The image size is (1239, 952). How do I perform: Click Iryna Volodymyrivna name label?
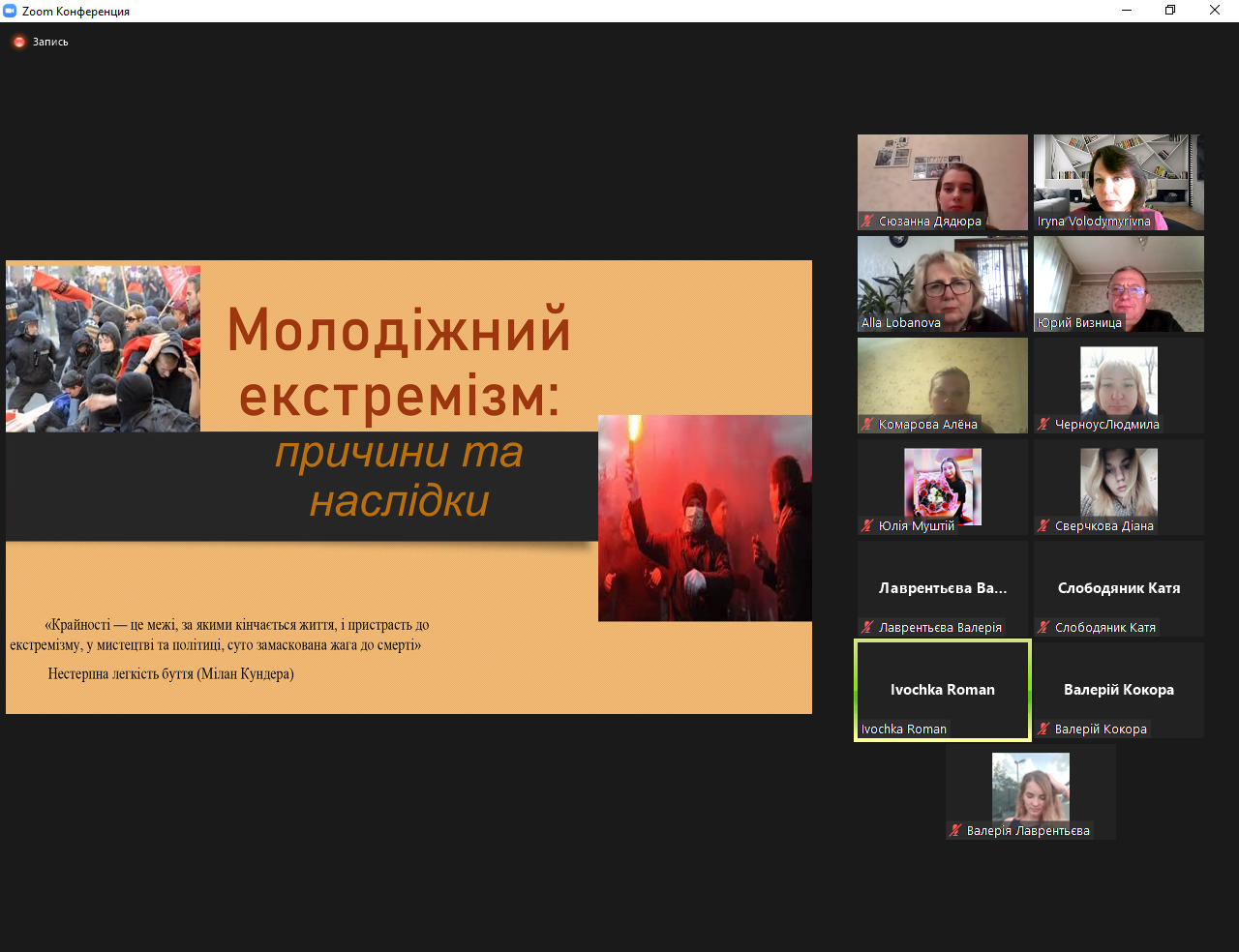coord(1094,222)
